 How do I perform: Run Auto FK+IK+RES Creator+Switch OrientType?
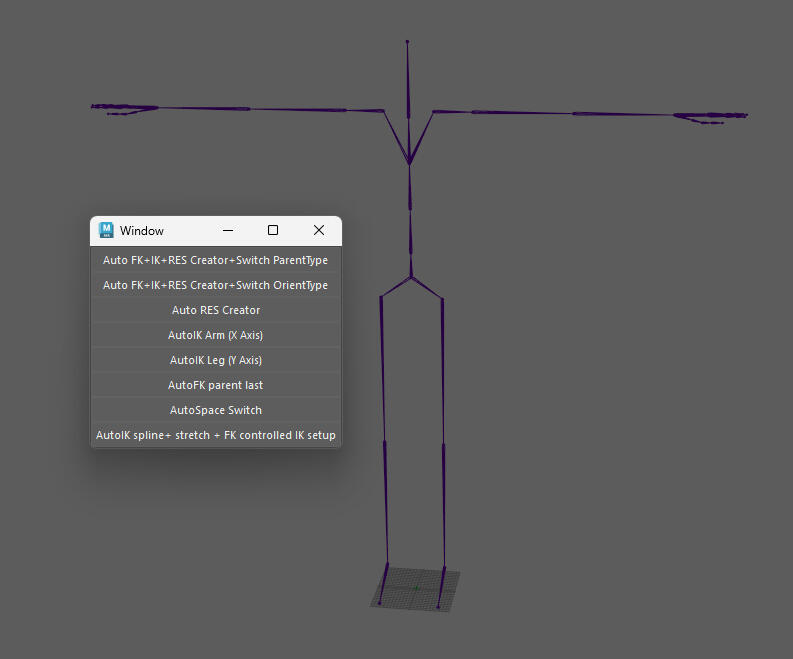click(215, 285)
